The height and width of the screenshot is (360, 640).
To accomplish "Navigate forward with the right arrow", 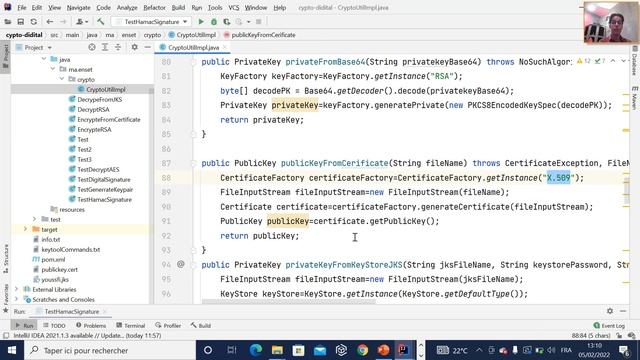I will click(63, 22).
